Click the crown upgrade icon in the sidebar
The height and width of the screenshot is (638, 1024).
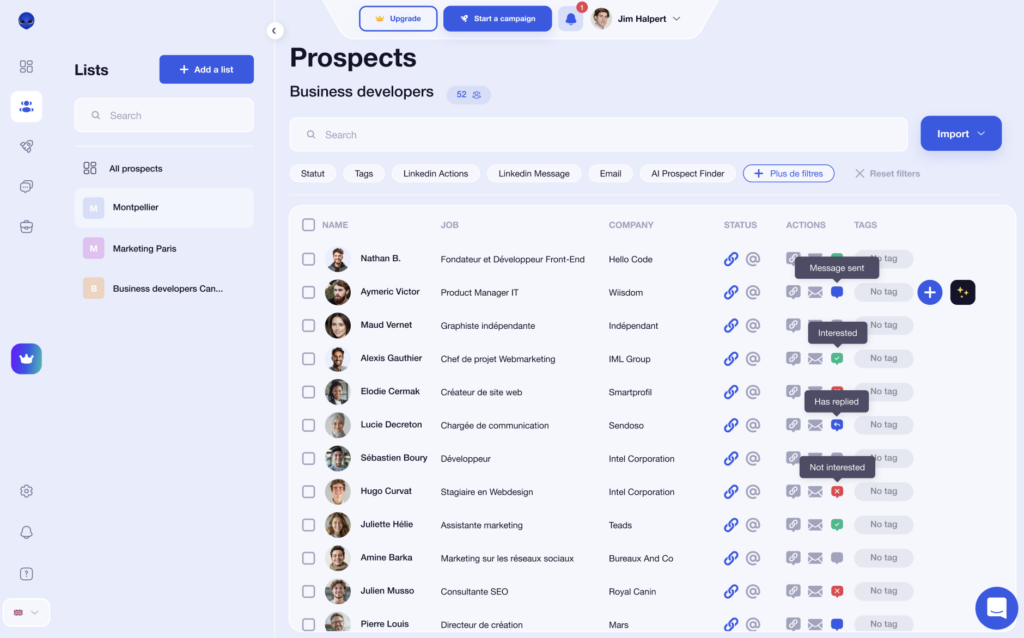(x=26, y=358)
